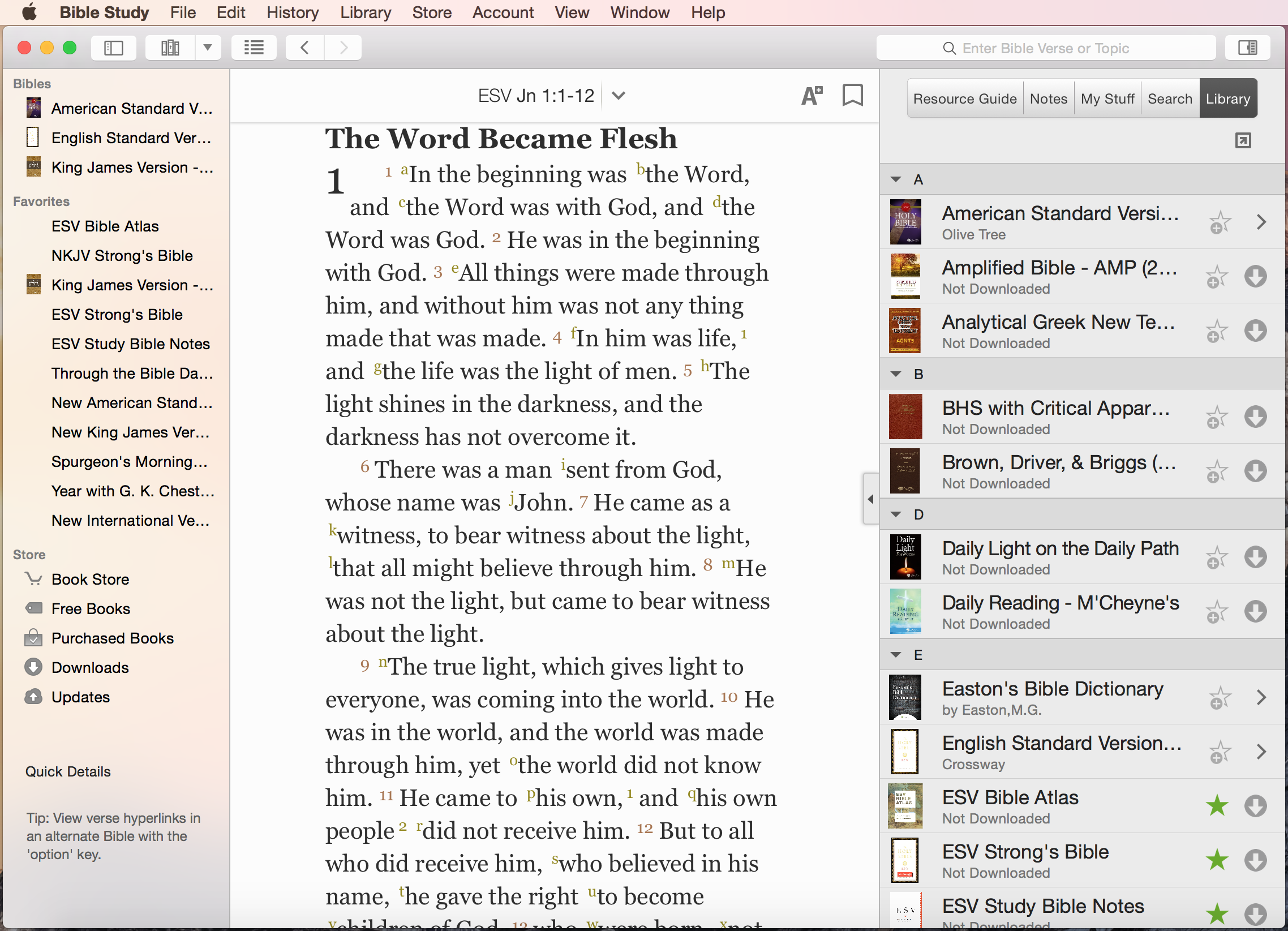Pop out library panel into window
The width and height of the screenshot is (1288, 931).
[1243, 140]
